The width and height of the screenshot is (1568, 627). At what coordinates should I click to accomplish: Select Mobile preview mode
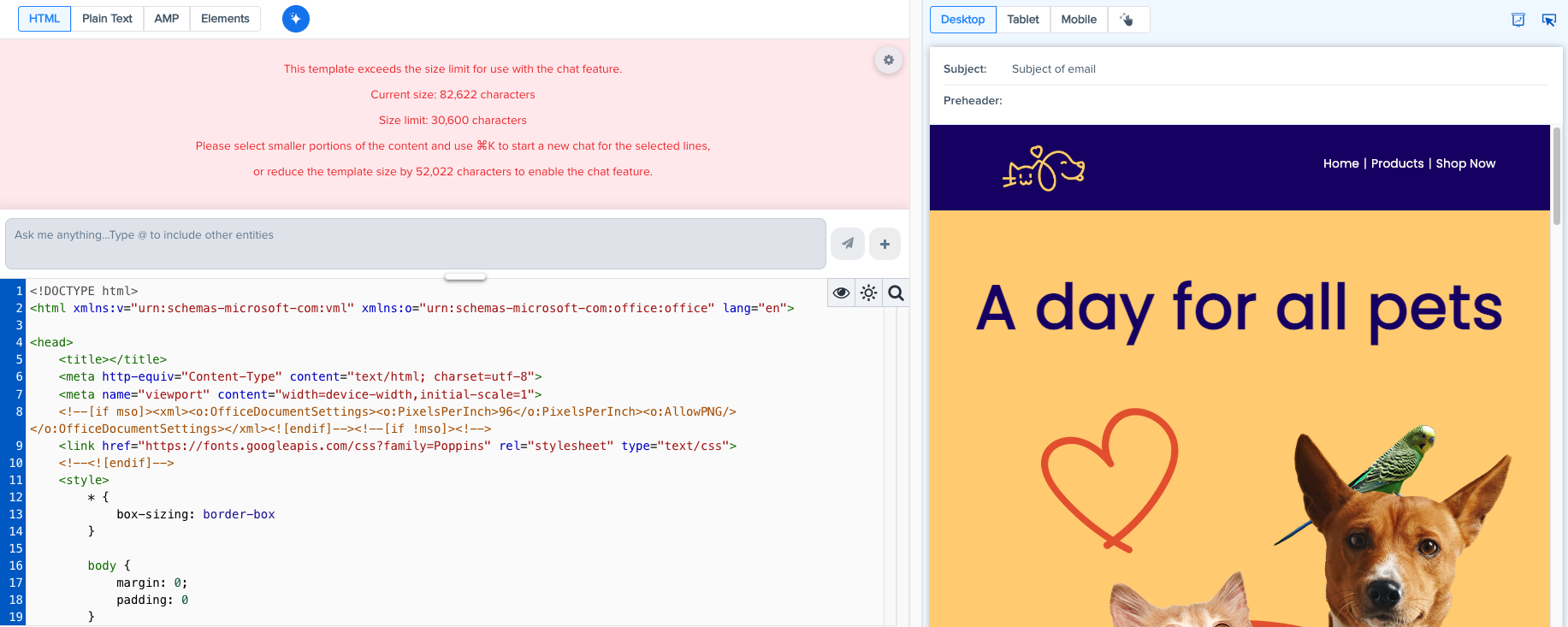pyautogui.click(x=1079, y=20)
